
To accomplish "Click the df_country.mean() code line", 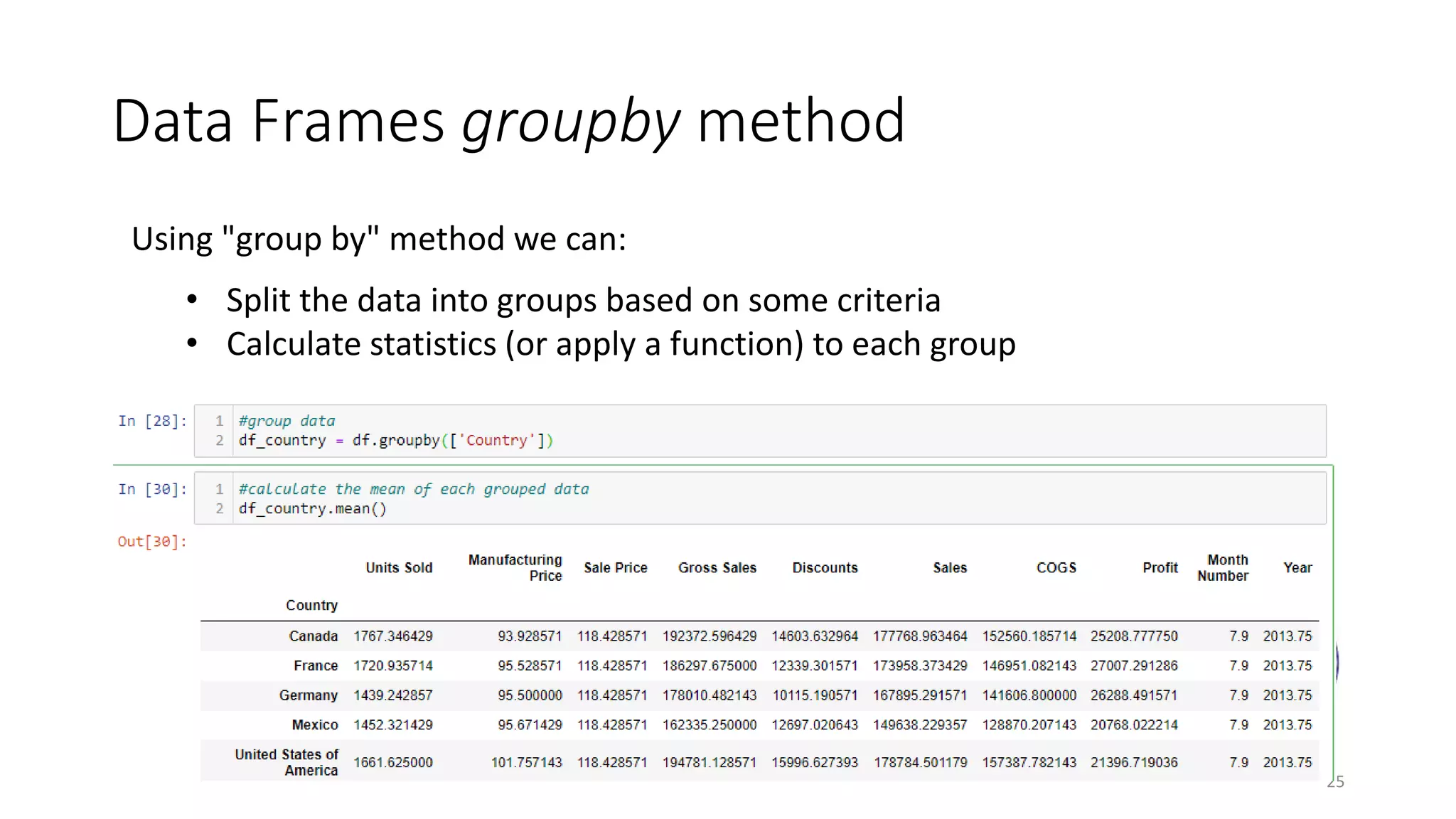I will click(313, 509).
